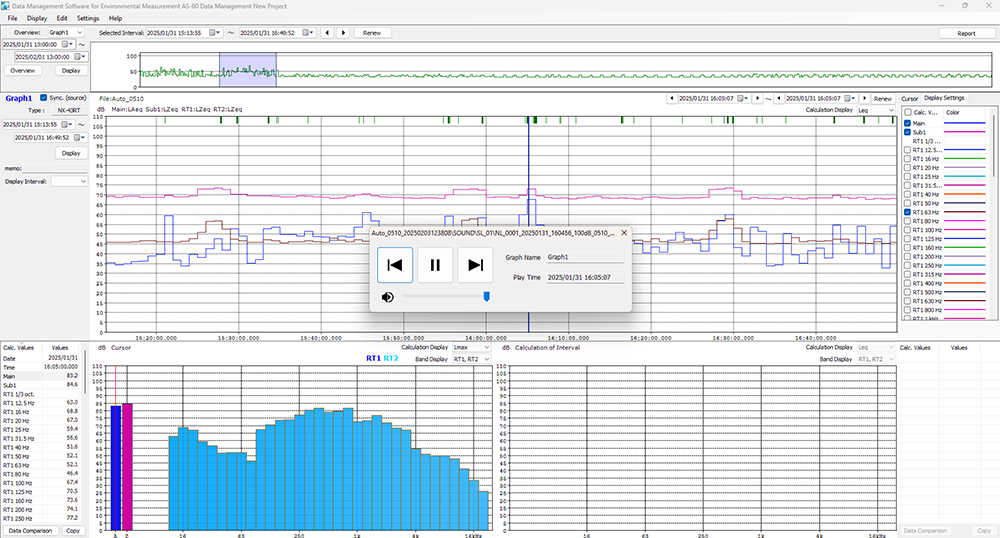Viewport: 1000px width, 538px height.
Task: Step cursor end time forward with right arrow
Action: [x=864, y=99]
